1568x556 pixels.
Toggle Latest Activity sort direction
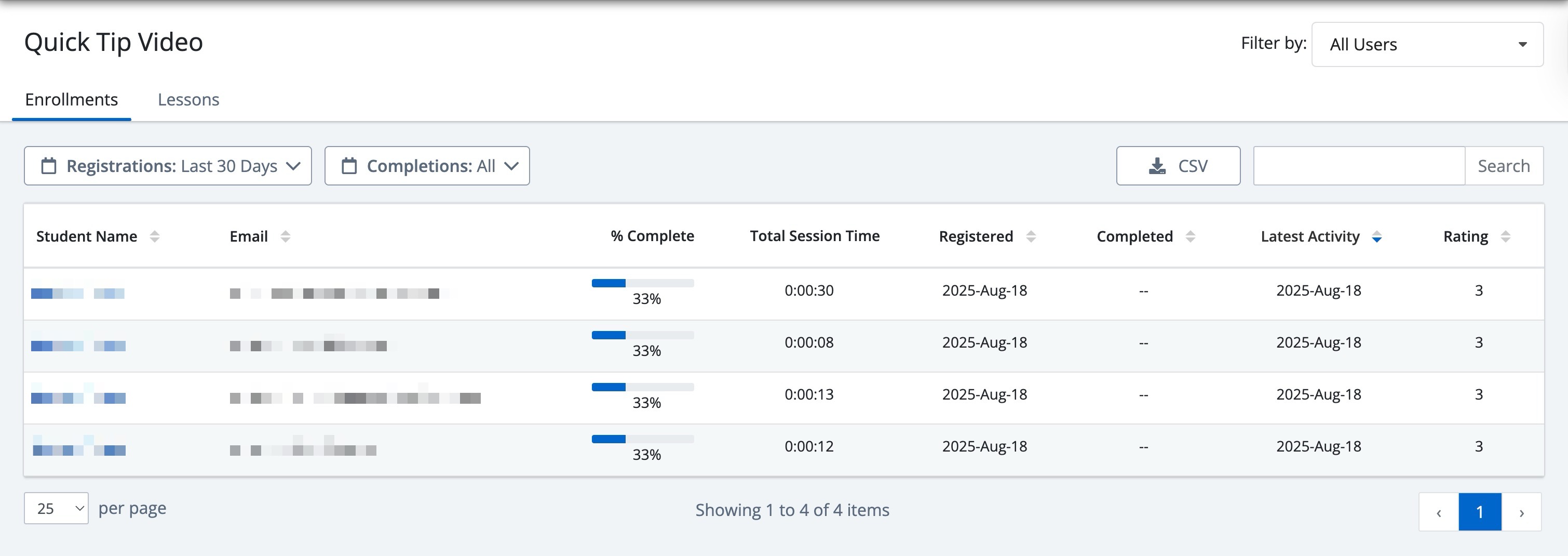(x=1376, y=237)
